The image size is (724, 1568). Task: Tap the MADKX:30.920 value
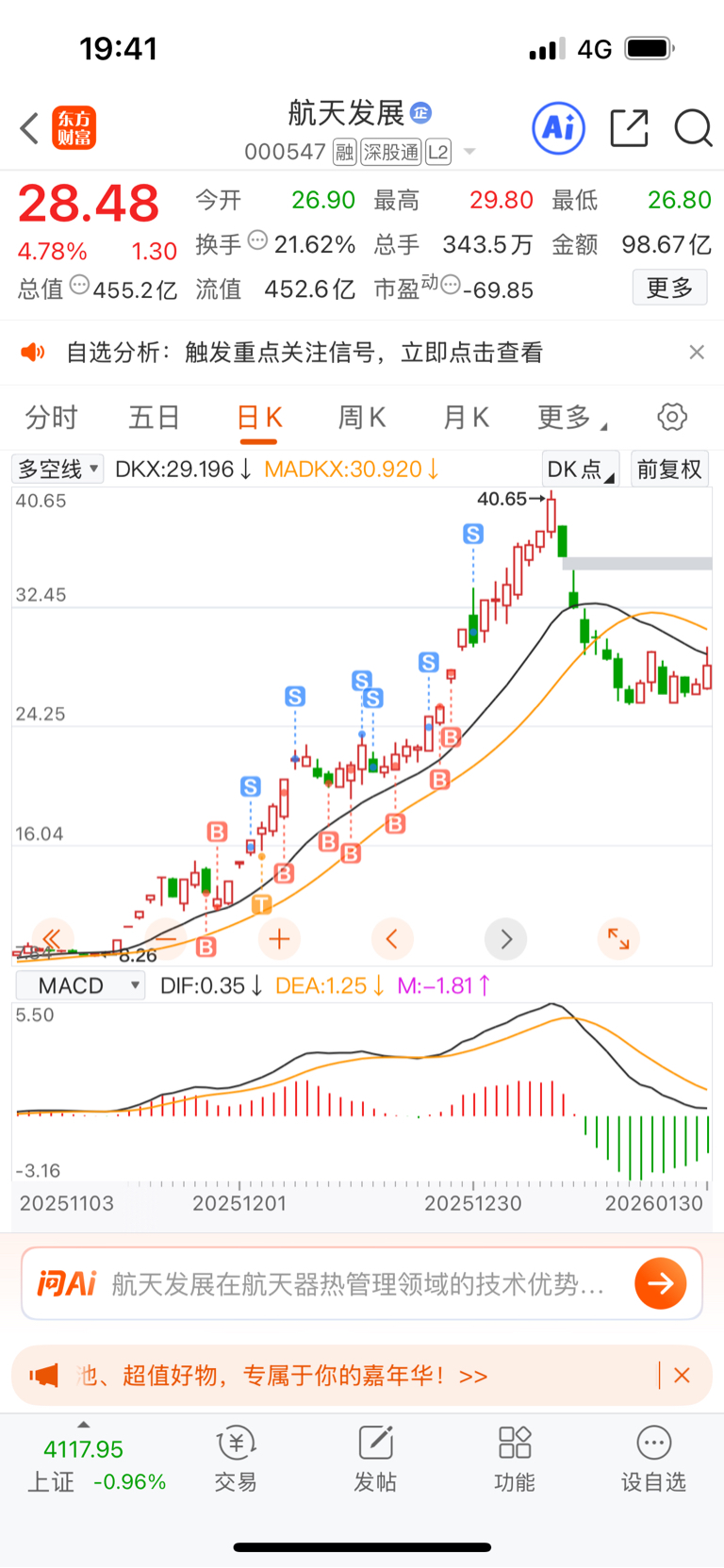click(352, 469)
